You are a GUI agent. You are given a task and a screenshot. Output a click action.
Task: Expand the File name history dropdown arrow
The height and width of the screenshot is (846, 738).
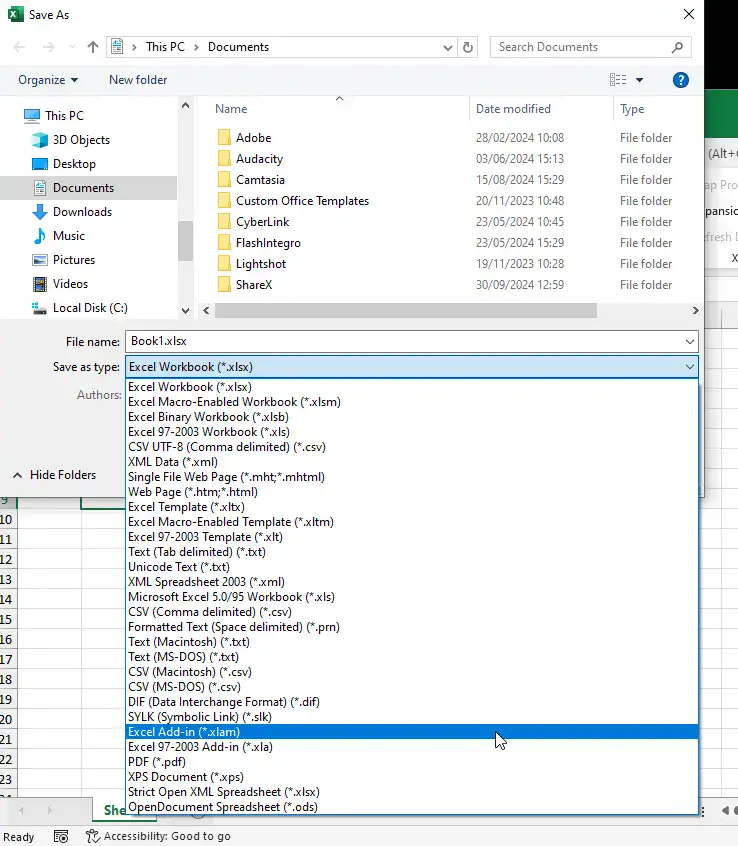pyautogui.click(x=690, y=342)
